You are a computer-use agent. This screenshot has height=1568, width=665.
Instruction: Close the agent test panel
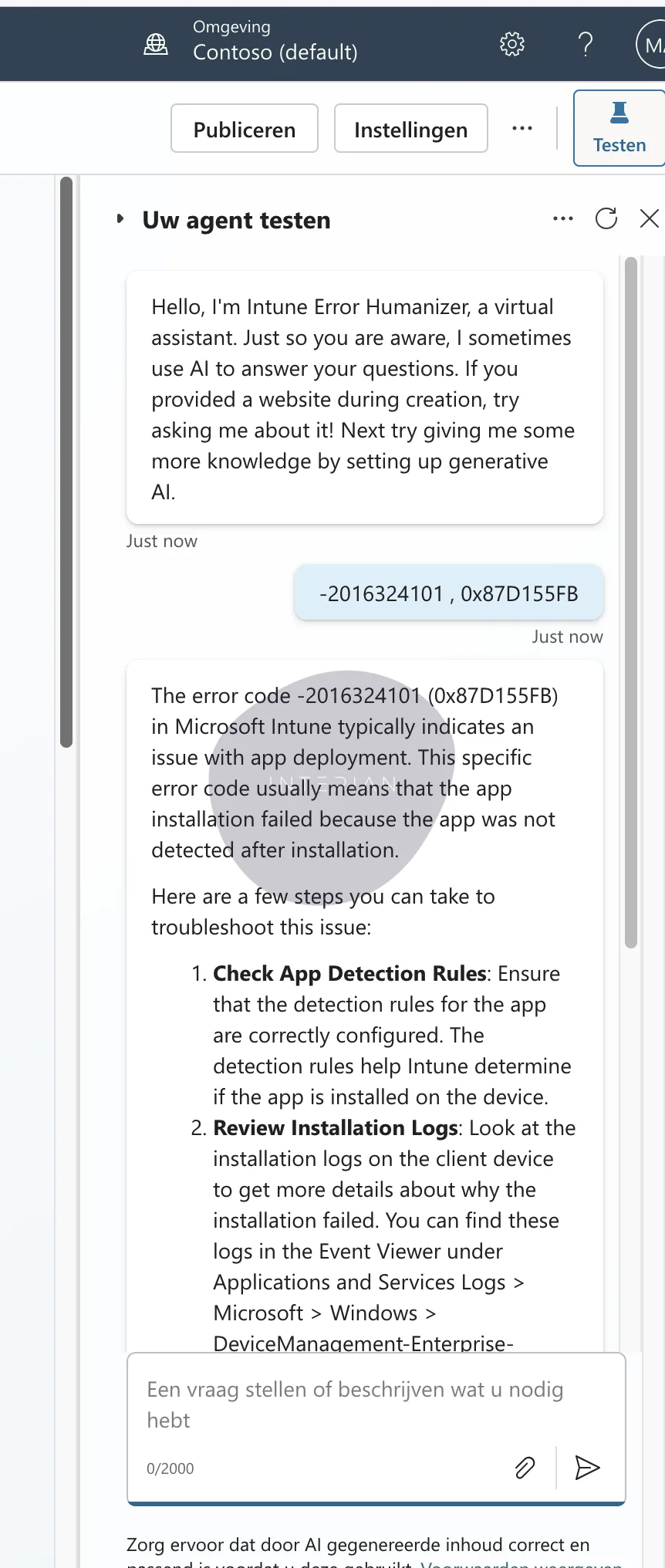pos(650,219)
